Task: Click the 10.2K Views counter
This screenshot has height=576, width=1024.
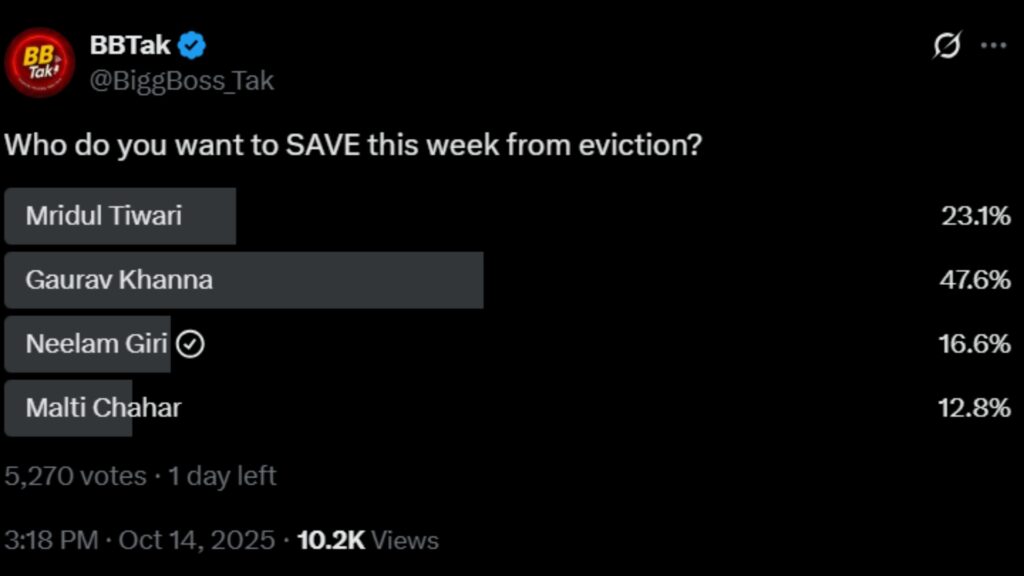Action: pyautogui.click(x=368, y=541)
